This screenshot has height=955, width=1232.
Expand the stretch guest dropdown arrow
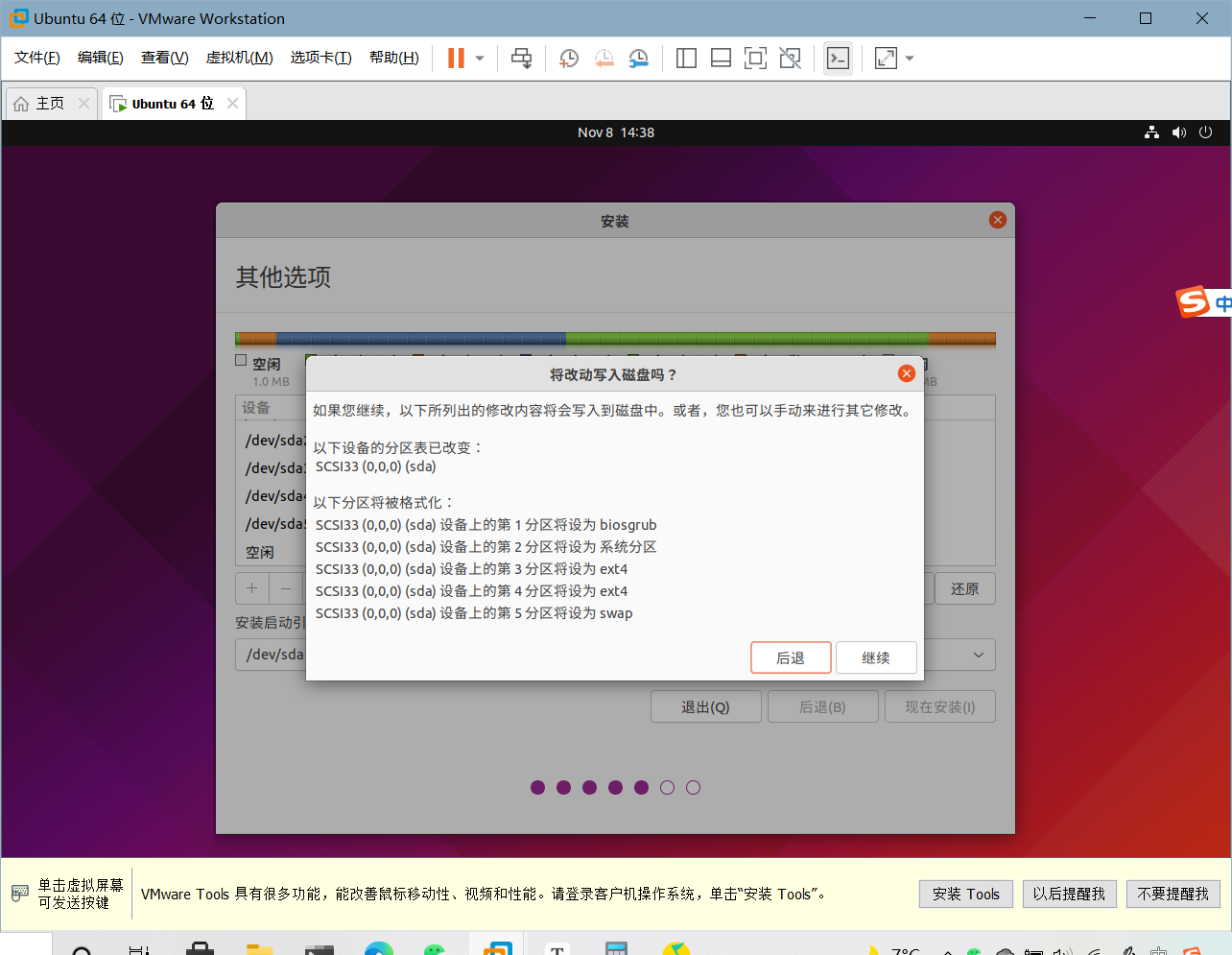click(910, 59)
